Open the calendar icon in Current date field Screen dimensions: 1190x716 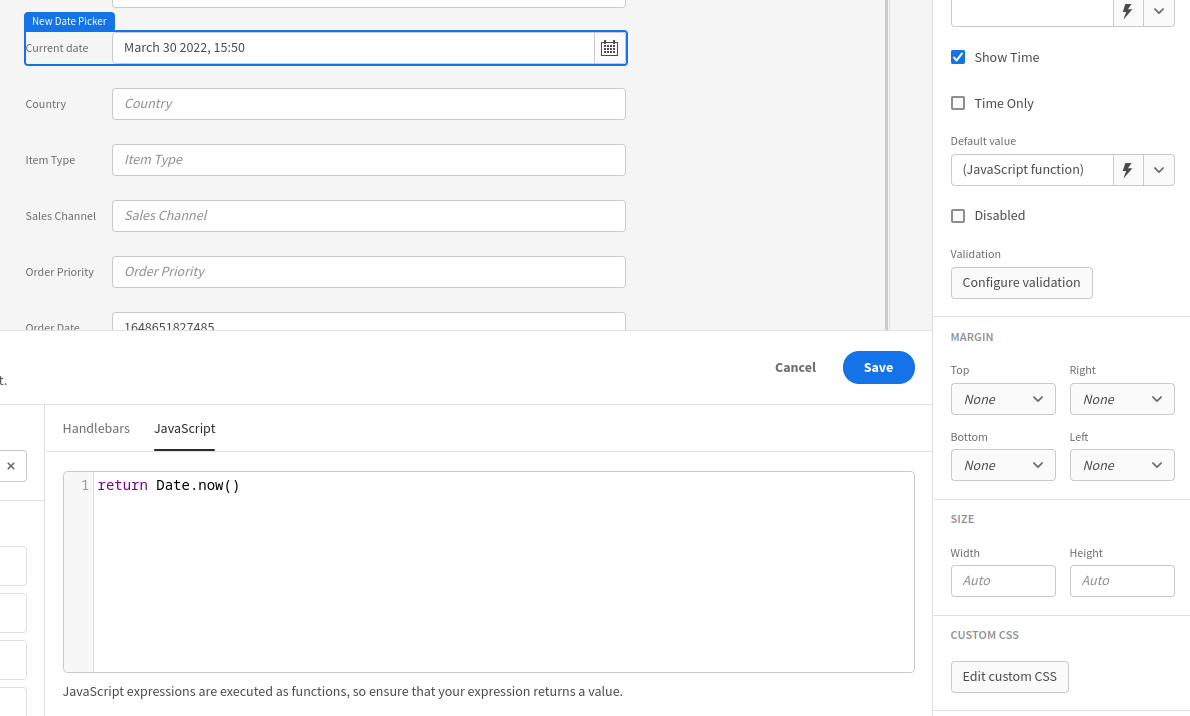[609, 48]
